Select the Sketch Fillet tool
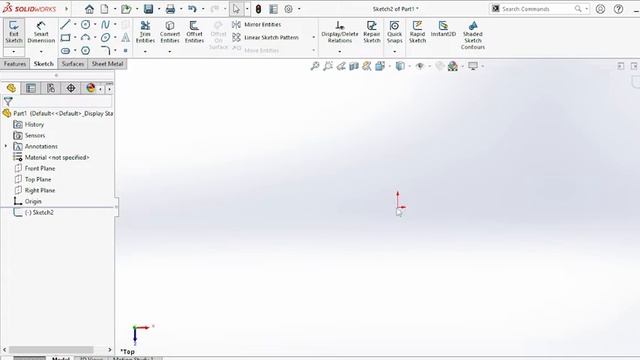The image size is (640, 360). coord(105,51)
